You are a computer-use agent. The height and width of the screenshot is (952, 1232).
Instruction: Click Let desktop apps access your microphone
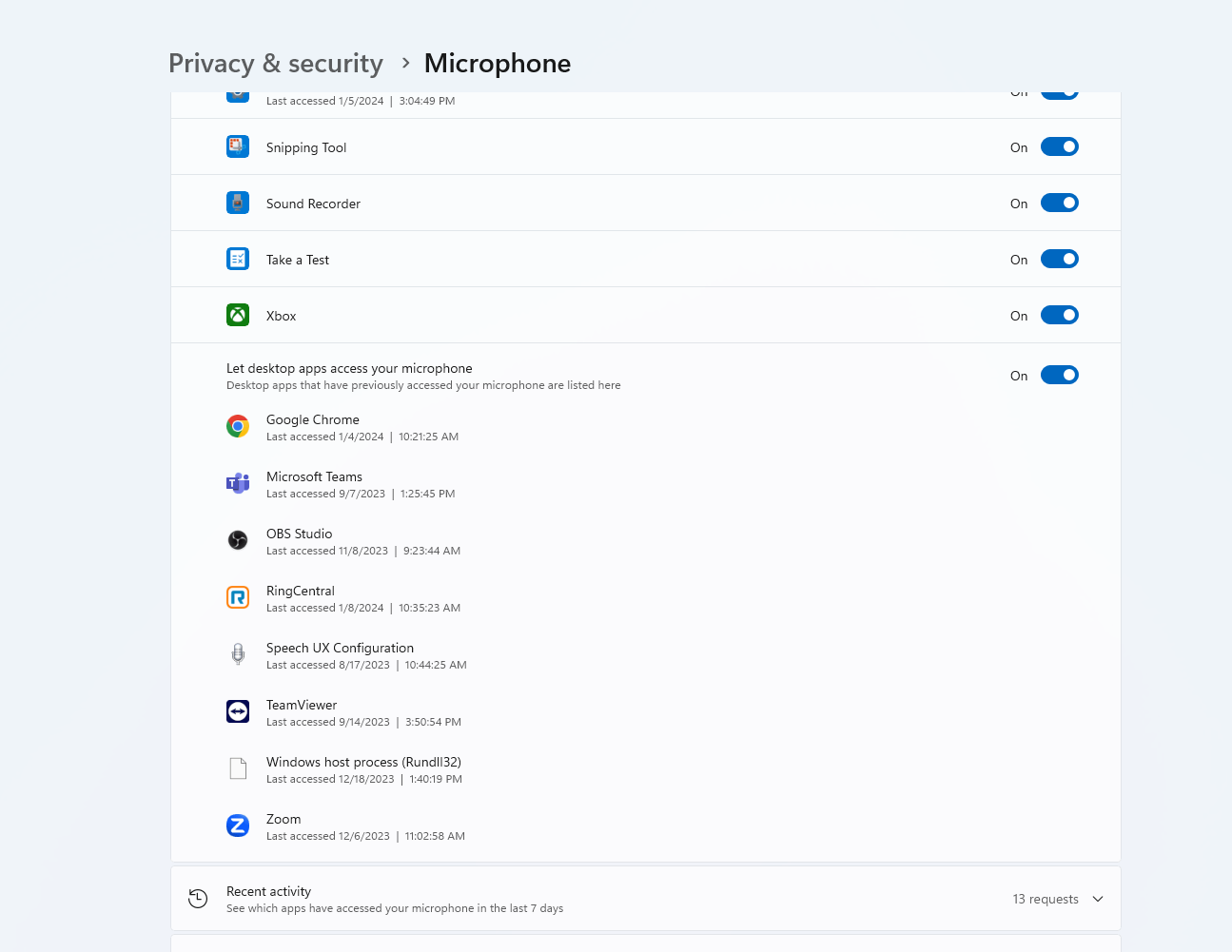[349, 368]
